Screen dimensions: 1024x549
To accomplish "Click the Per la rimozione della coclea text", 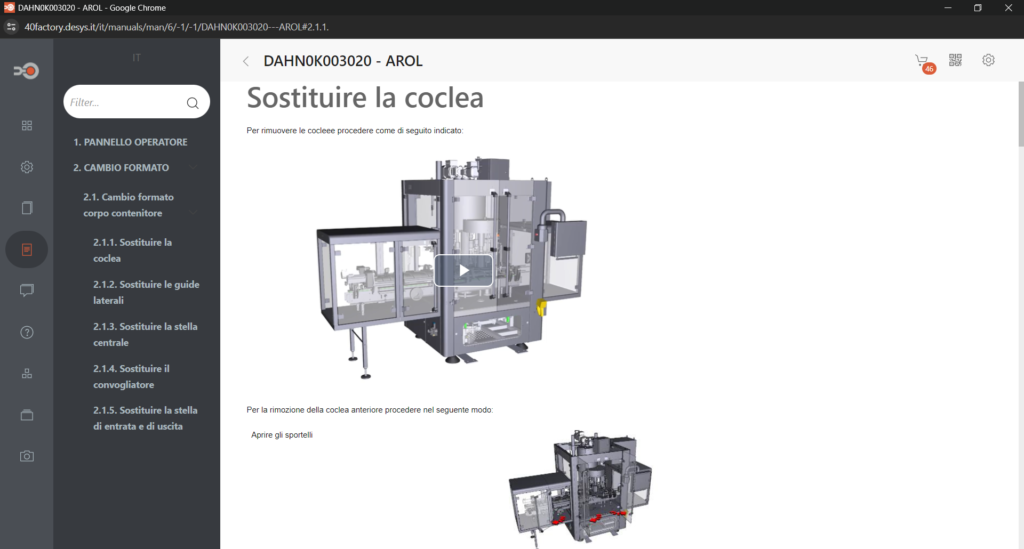I will point(370,410).
